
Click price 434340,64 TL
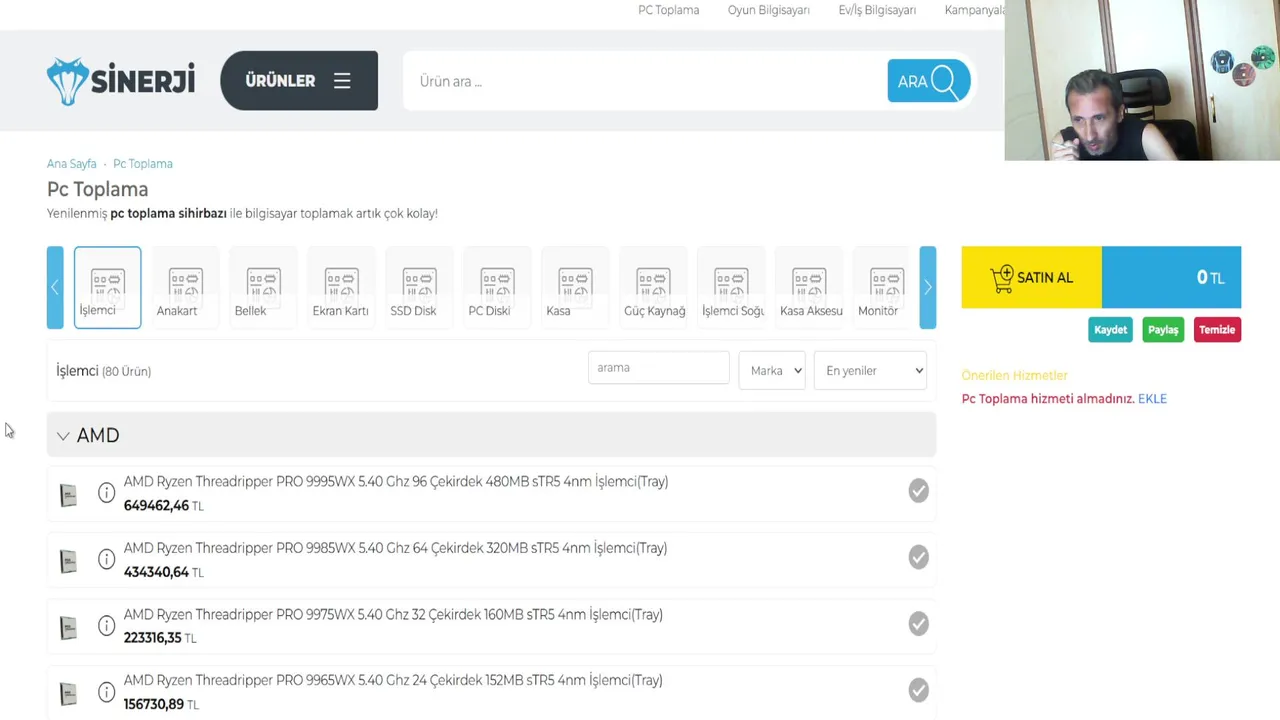coord(163,572)
